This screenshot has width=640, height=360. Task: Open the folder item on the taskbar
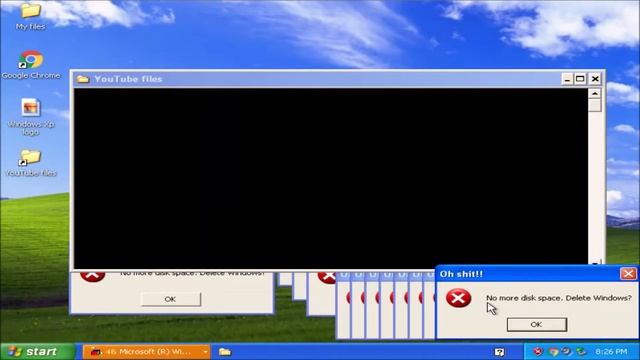[x=224, y=351]
